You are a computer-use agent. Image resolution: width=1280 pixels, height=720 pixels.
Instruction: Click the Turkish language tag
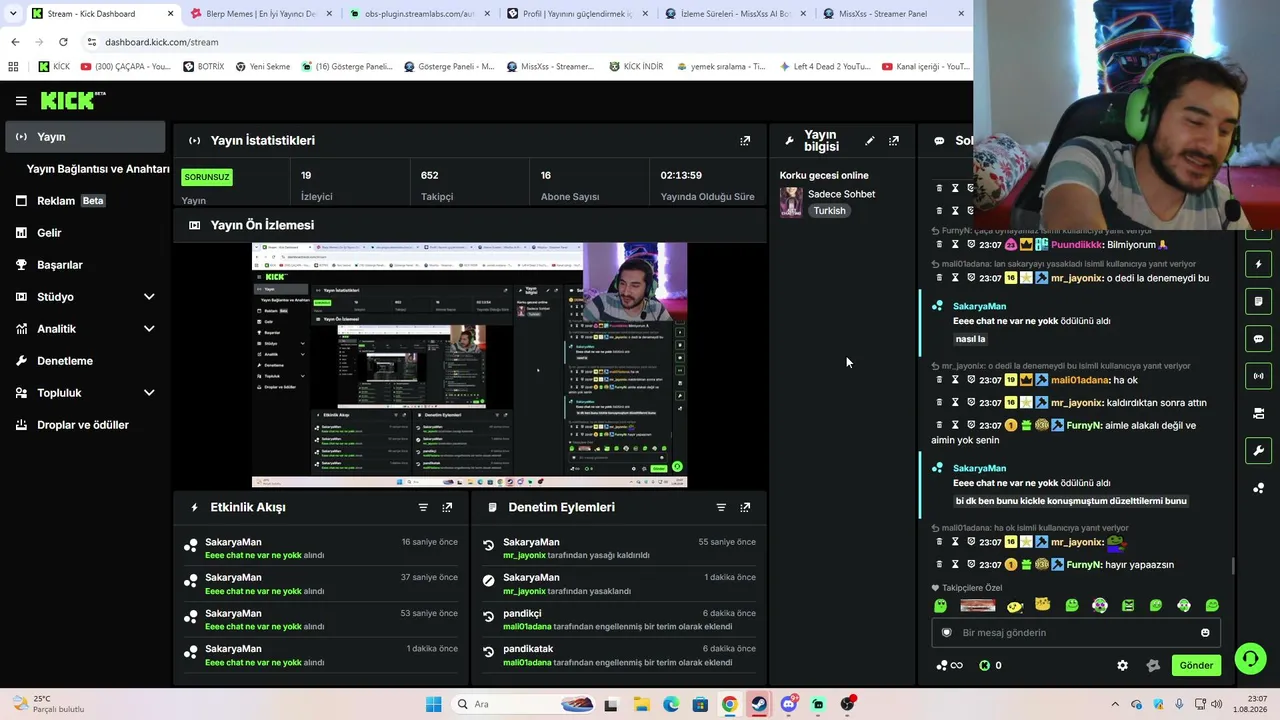[x=829, y=211]
